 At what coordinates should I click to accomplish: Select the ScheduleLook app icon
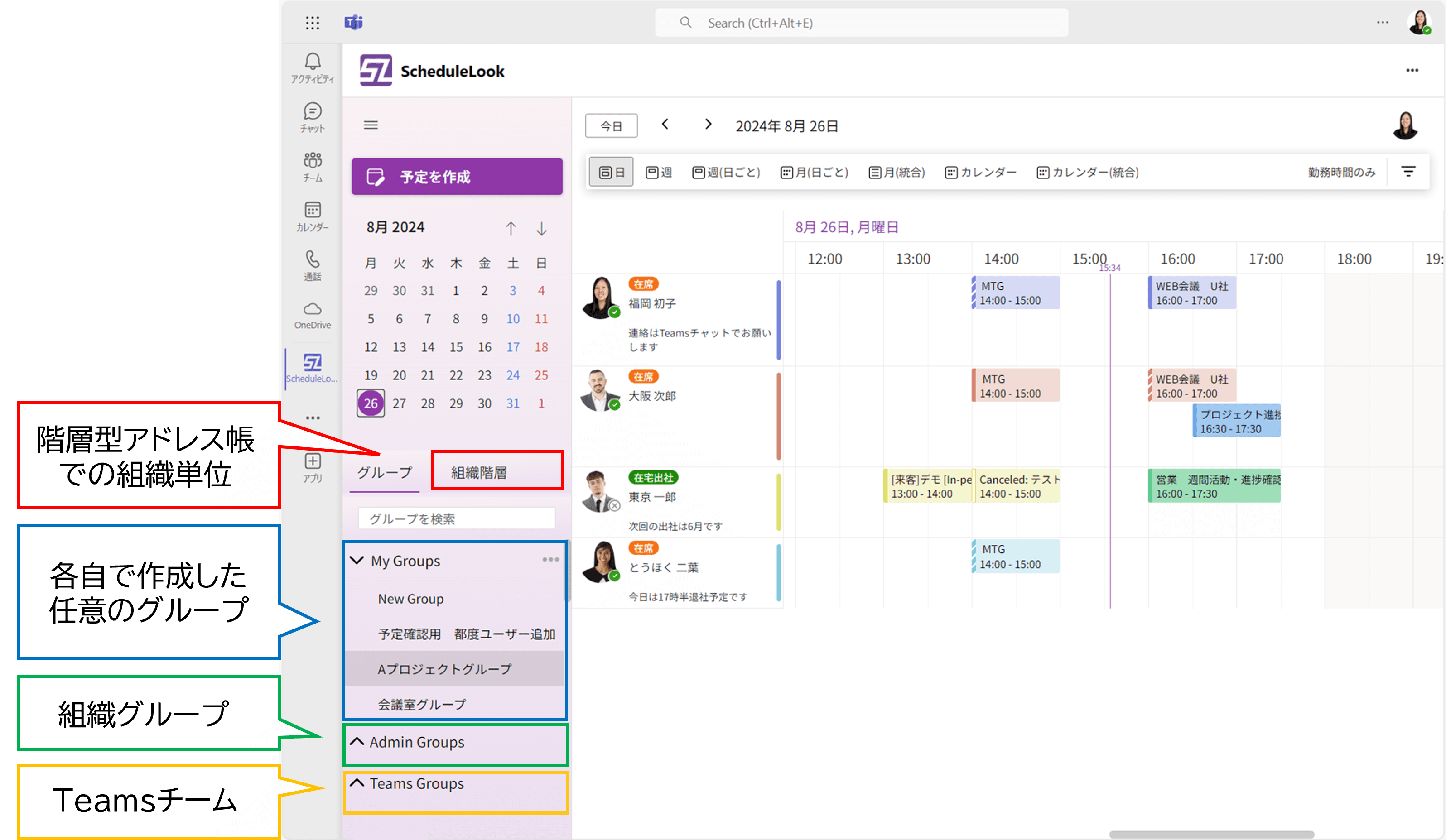[x=312, y=365]
